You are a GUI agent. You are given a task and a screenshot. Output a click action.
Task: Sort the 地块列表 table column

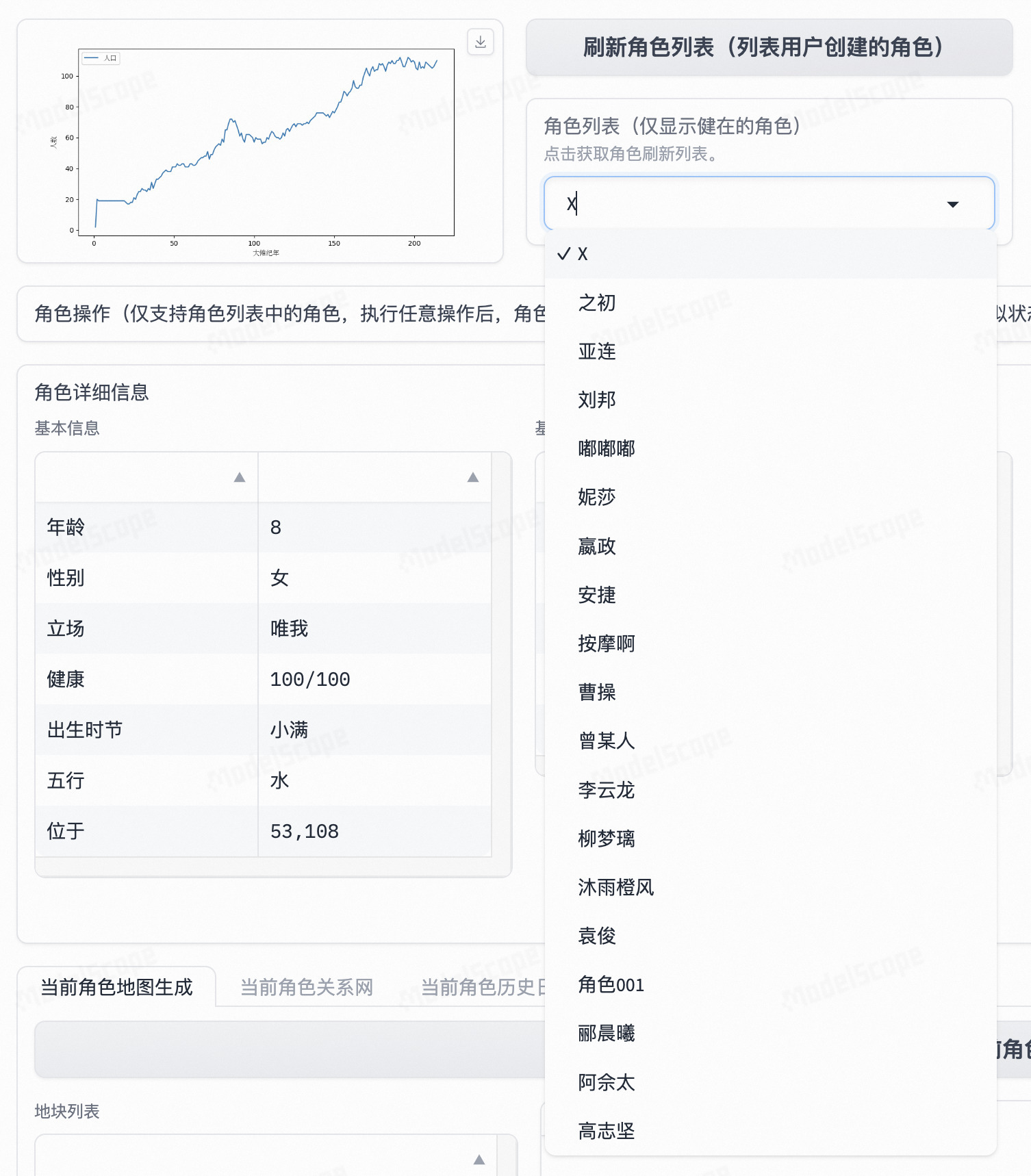click(479, 1160)
